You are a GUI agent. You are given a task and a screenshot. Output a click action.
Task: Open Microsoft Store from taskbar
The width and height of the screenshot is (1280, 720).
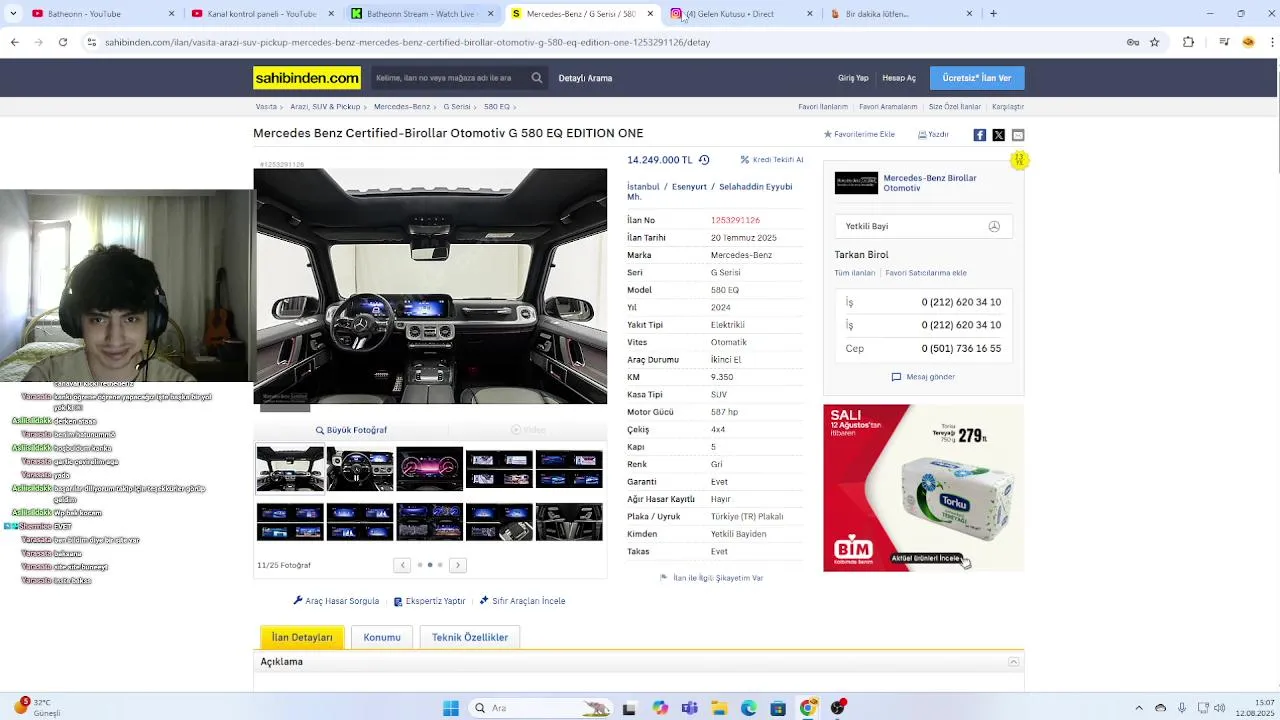click(x=778, y=708)
